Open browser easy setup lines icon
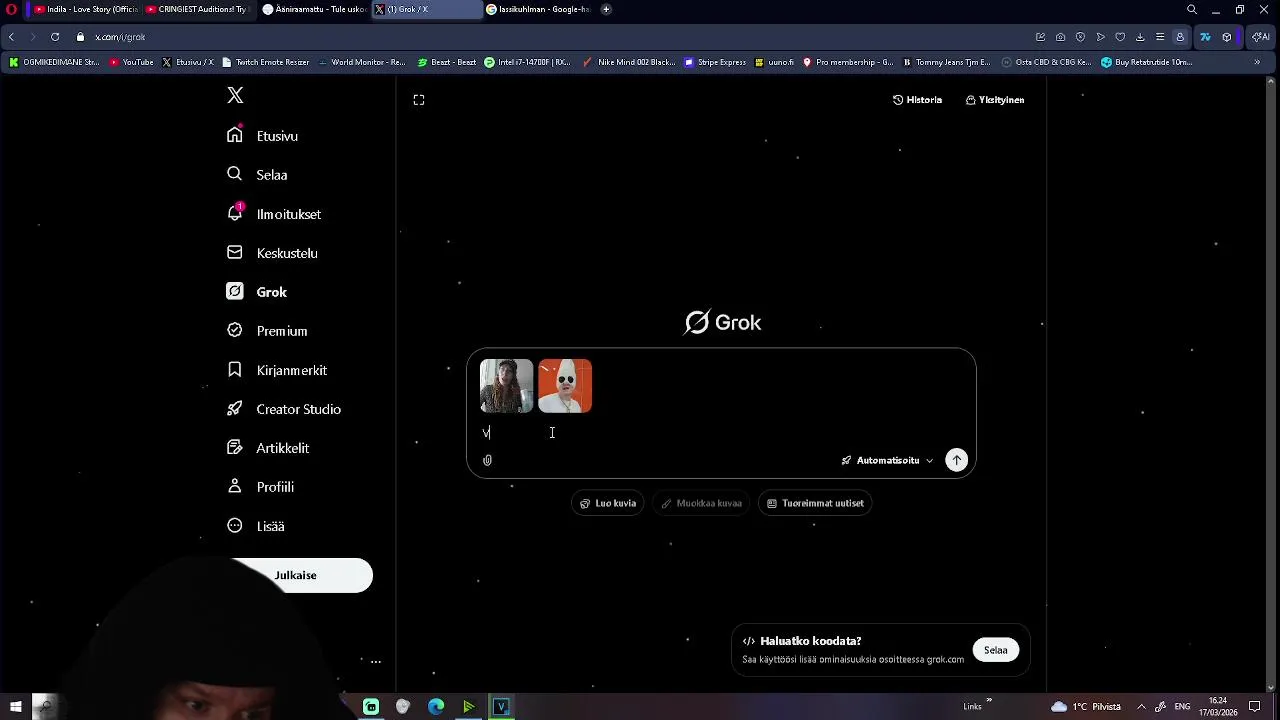Screen dimensions: 1280x720 pyautogui.click(x=1160, y=37)
